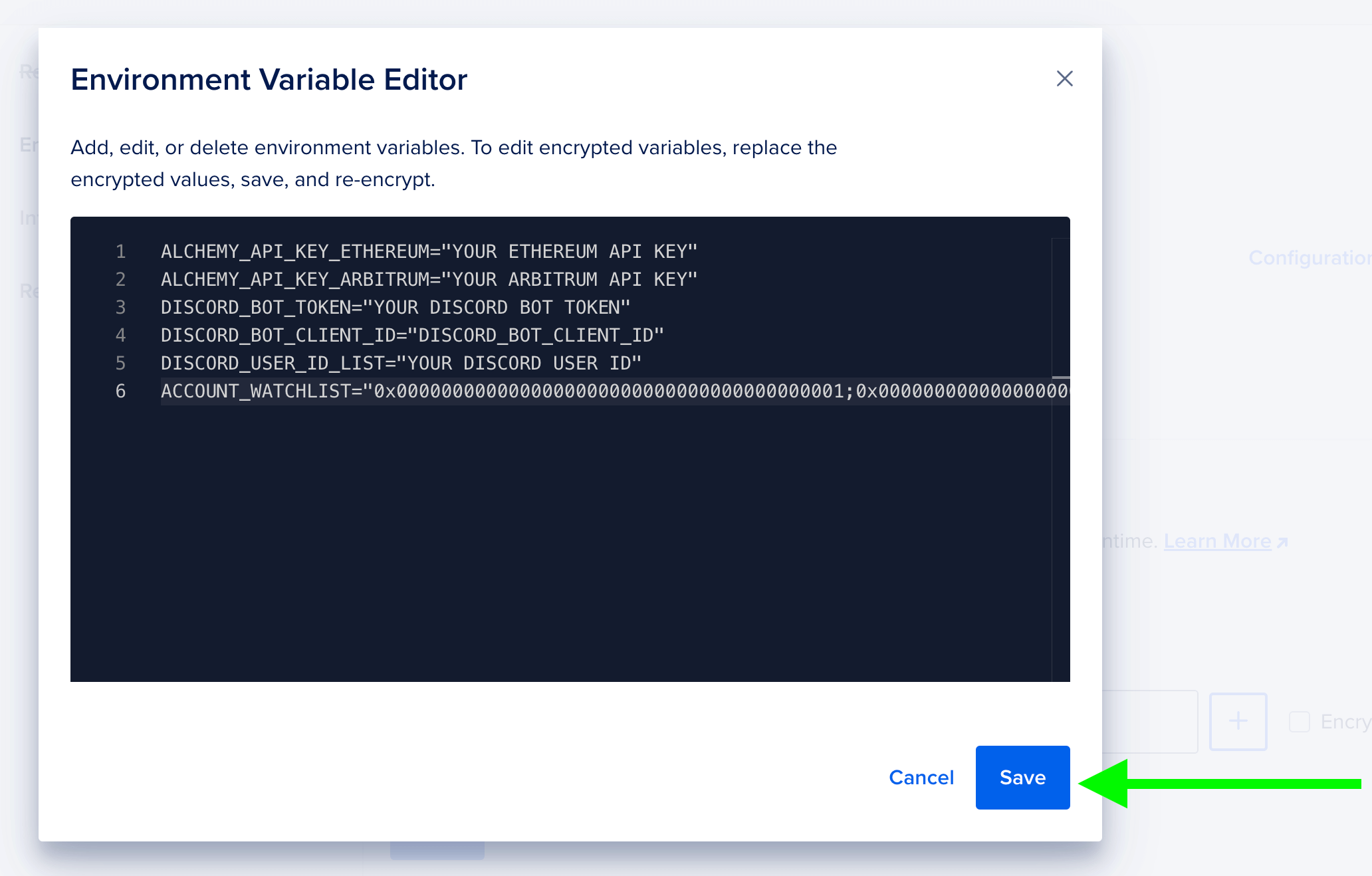Viewport: 1372px width, 876px height.
Task: Click line number 6 in gutter
Action: (120, 391)
